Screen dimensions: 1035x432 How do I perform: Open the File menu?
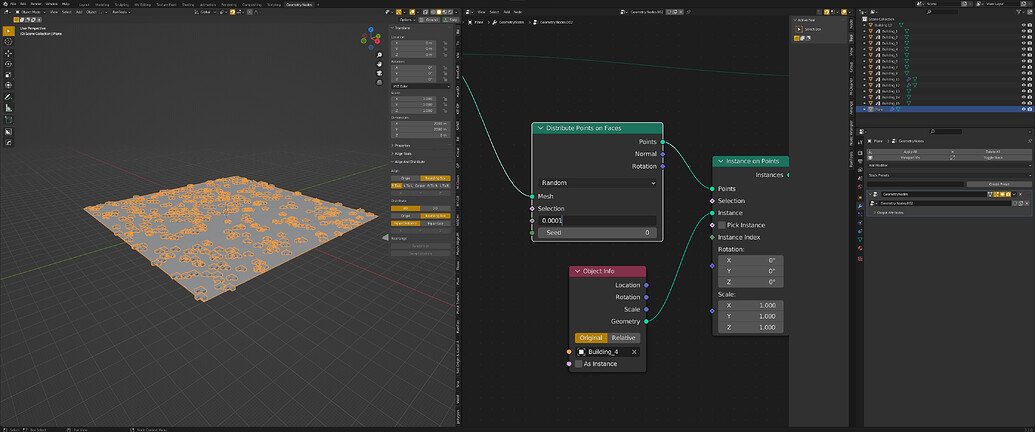(x=13, y=4)
